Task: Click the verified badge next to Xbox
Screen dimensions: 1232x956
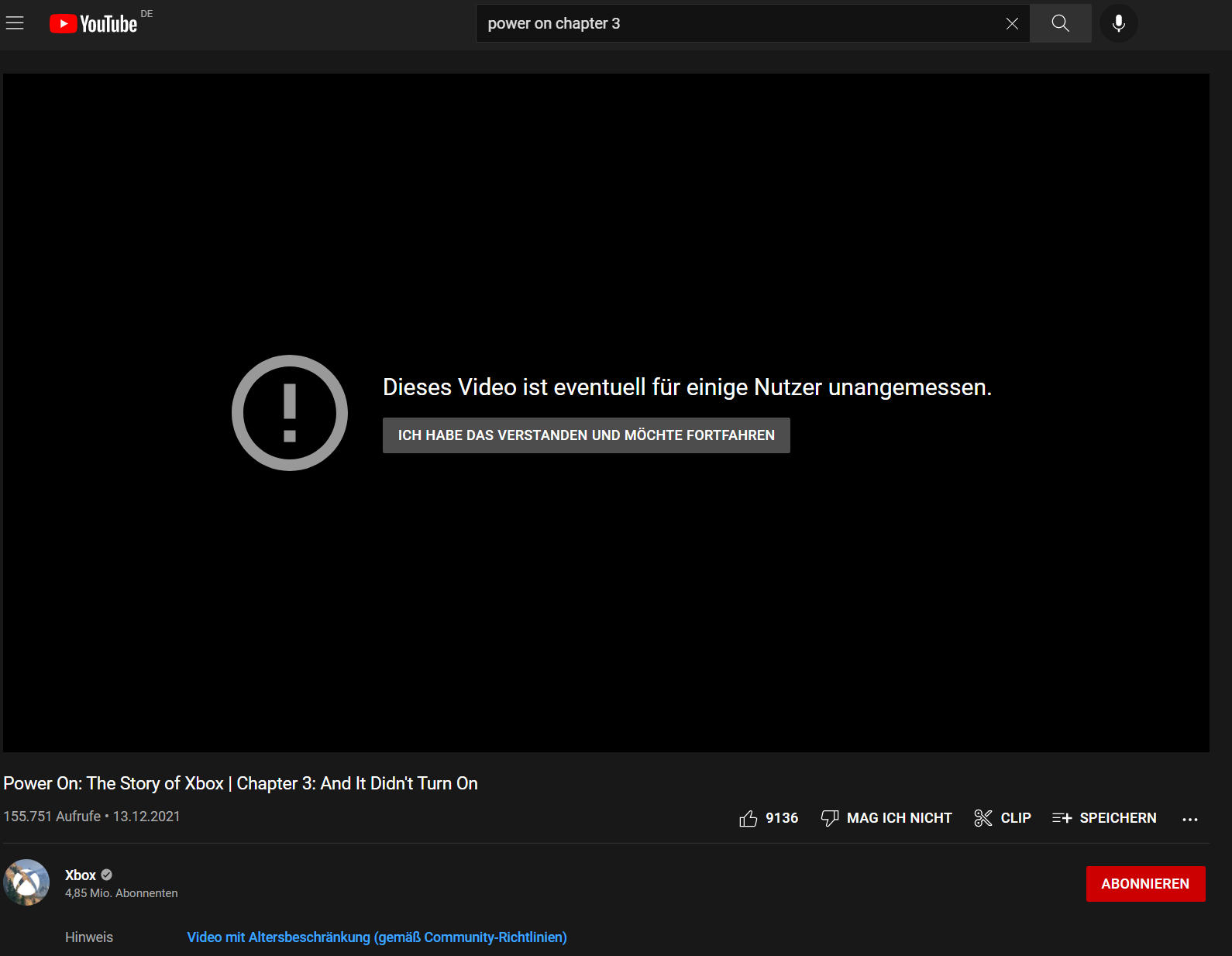Action: 107,875
